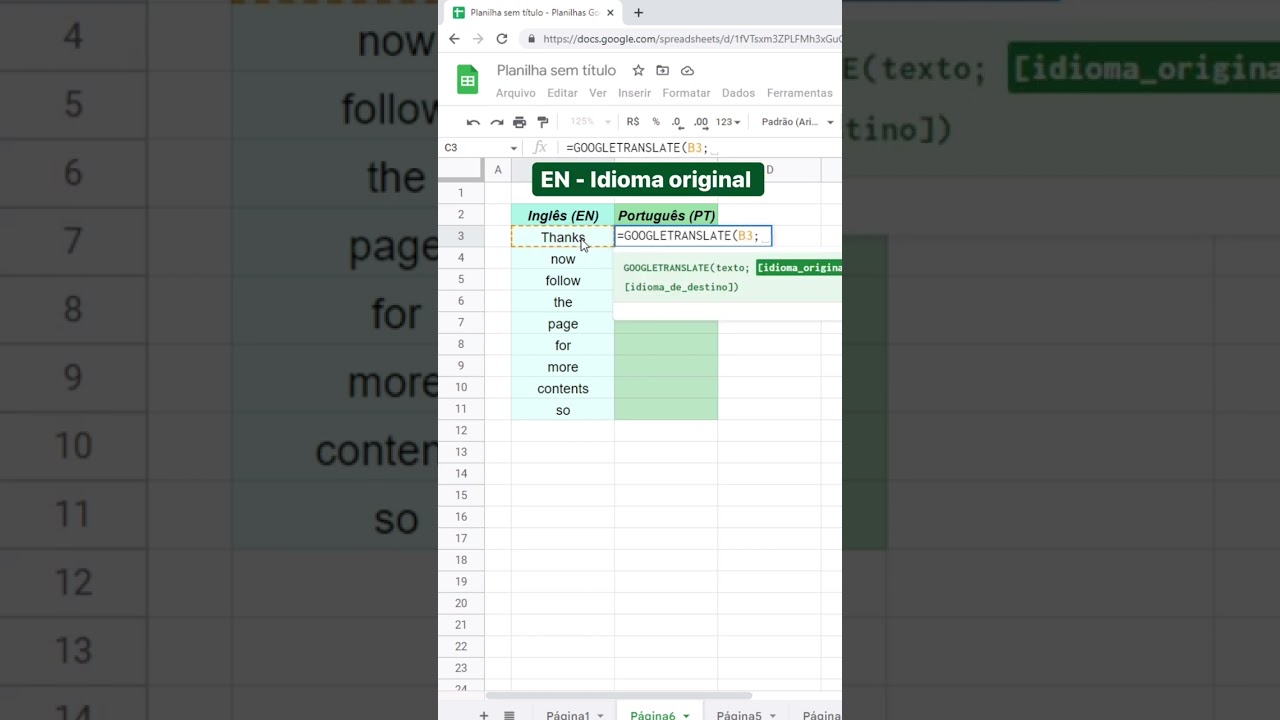Screen dimensions: 1280x720
Task: Increase decimal places button
Action: coord(701,122)
